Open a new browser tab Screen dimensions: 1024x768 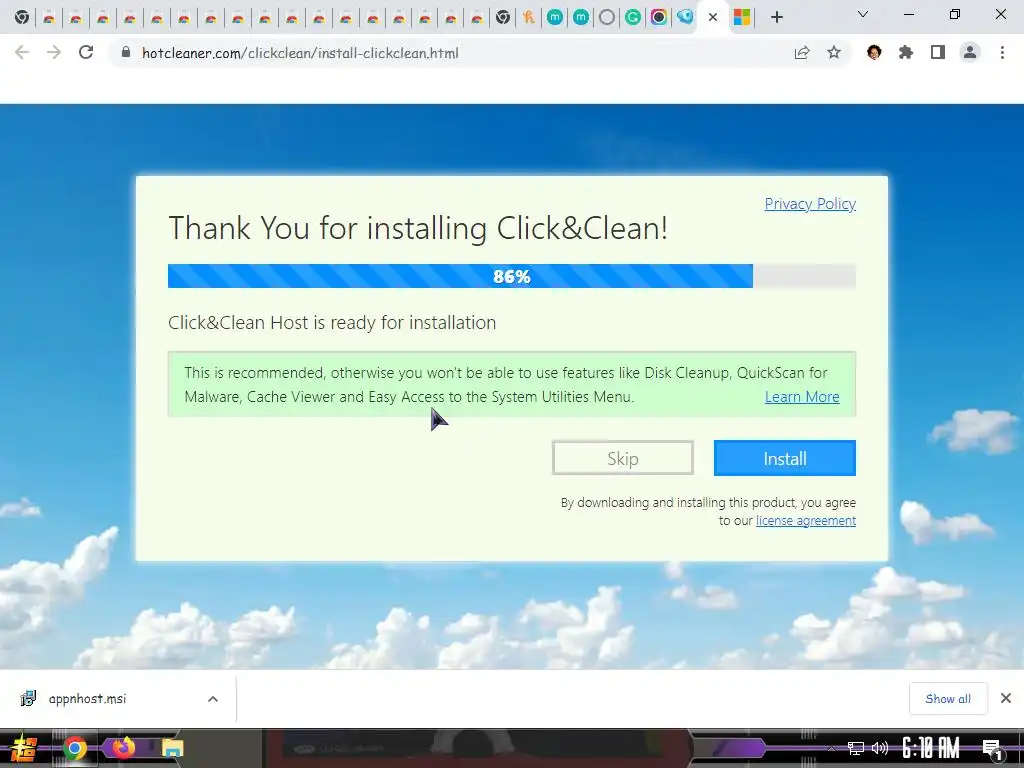click(776, 17)
